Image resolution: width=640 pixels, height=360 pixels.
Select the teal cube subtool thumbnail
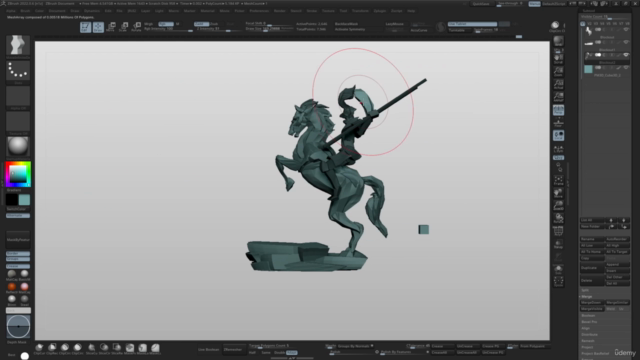[x=588, y=69]
